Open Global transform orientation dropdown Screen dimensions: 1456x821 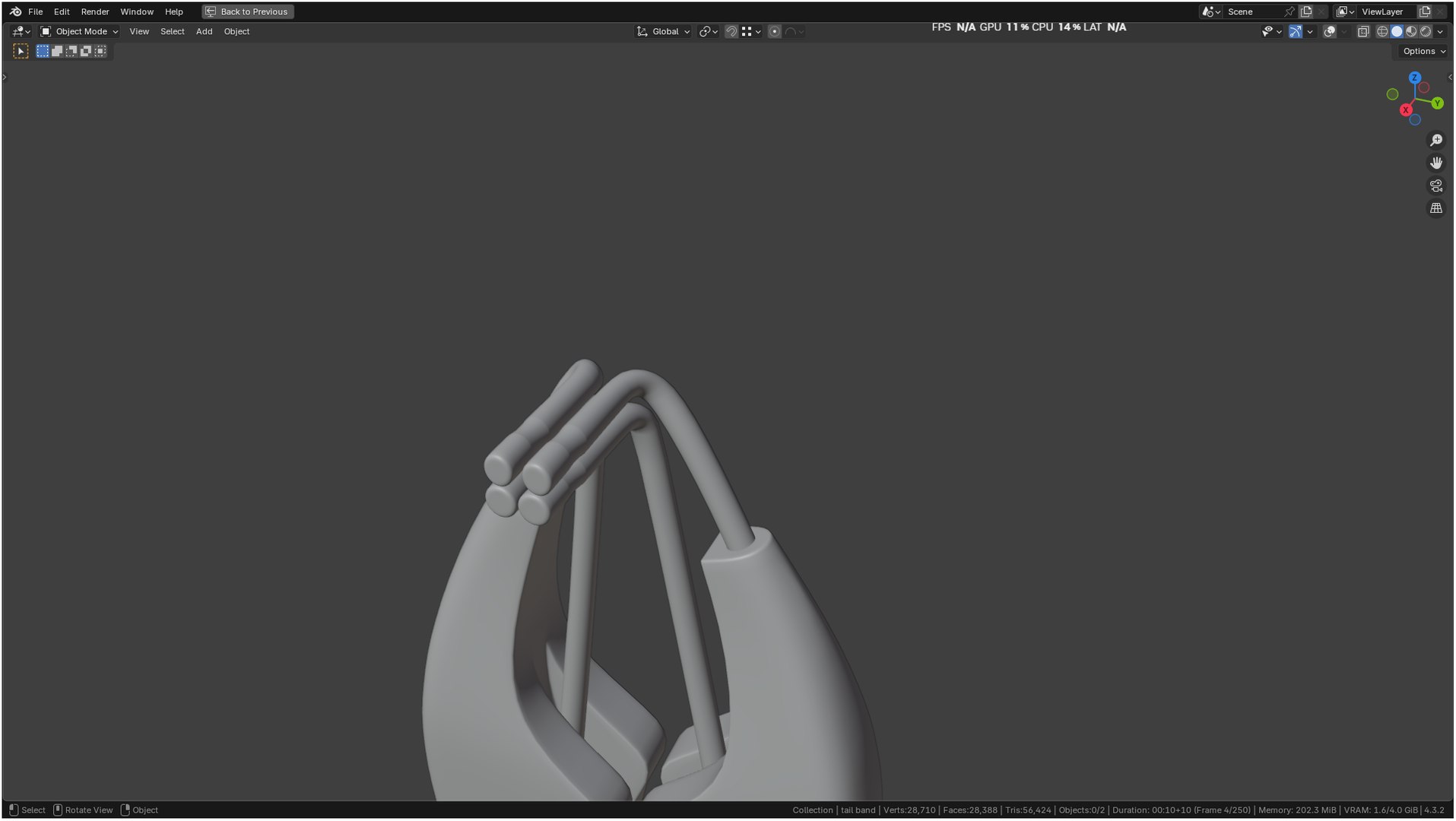point(664,31)
